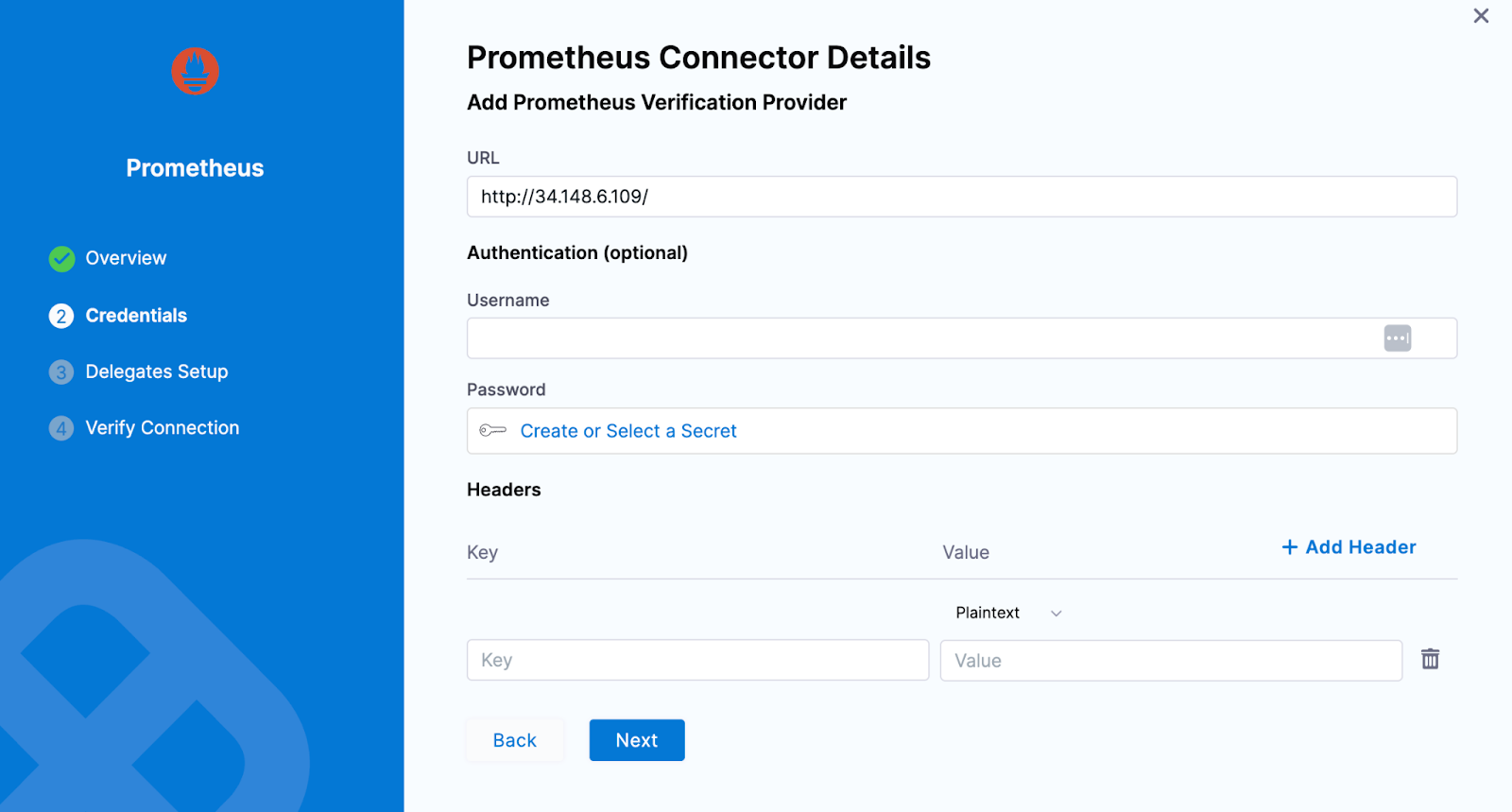Click the Value input field under Headers

tap(1170, 659)
